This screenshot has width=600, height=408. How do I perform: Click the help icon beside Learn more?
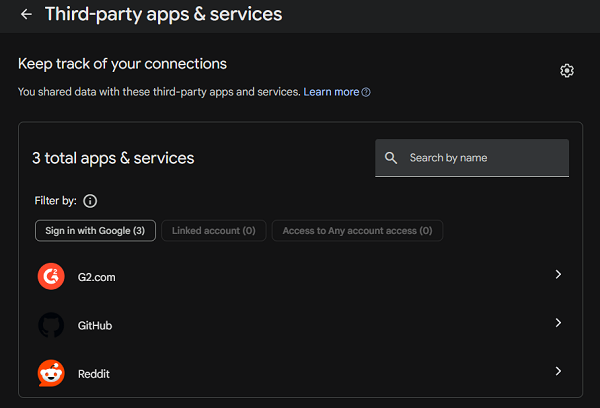pos(366,92)
